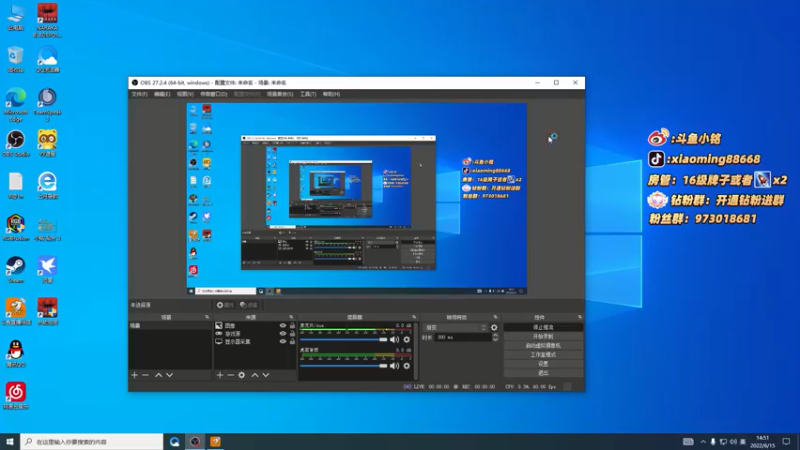Add a new source with the plus icon
800x450 pixels.
[x=220, y=375]
